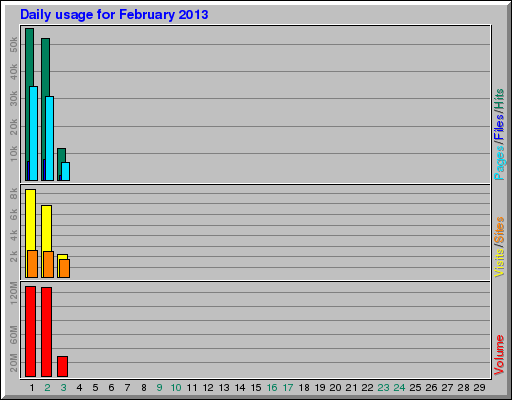Screen dimensions: 512x400
Task: Click day '18' on the x-axis
Action: coord(304,388)
